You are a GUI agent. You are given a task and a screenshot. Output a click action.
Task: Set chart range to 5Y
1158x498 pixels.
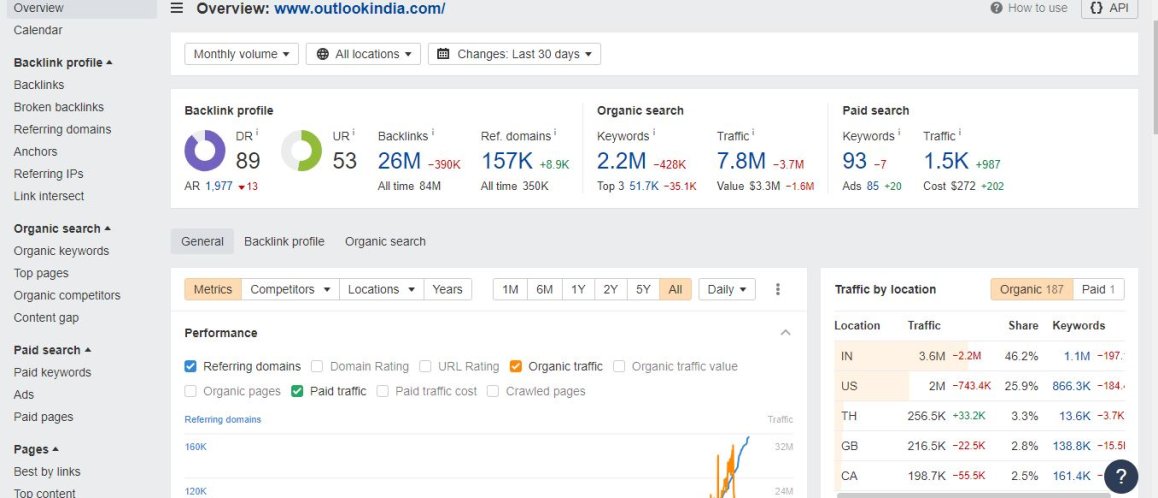coord(643,290)
